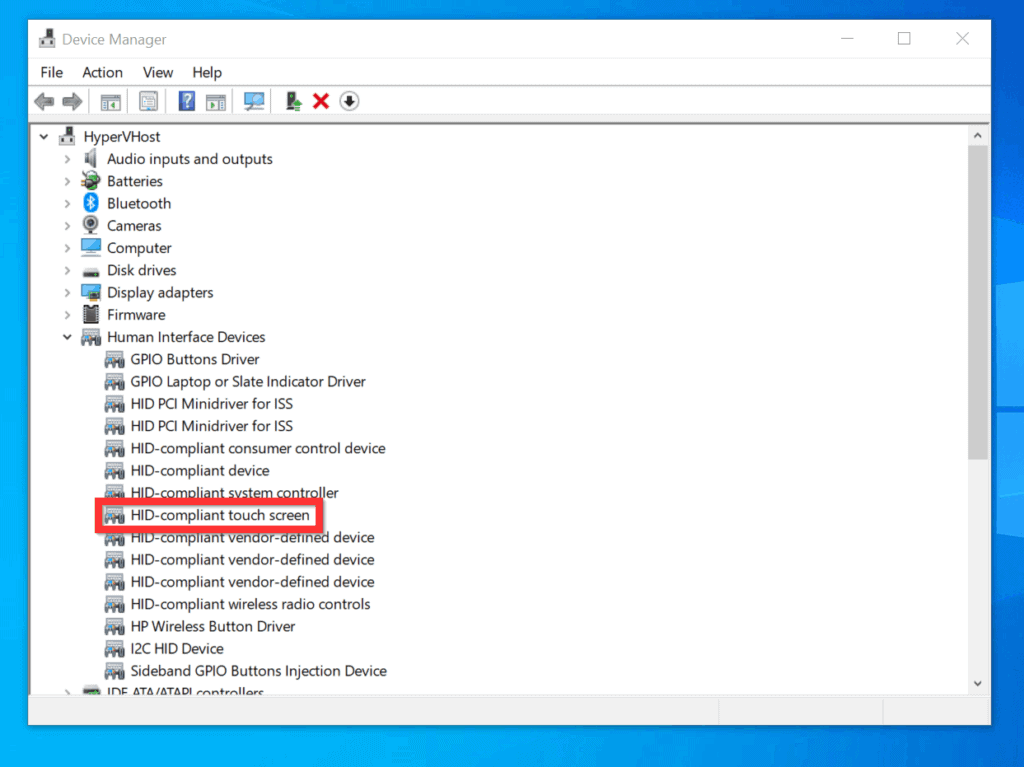Click the Device Manager title bar icon
The width and height of the screenshot is (1024, 767).
coord(47,39)
